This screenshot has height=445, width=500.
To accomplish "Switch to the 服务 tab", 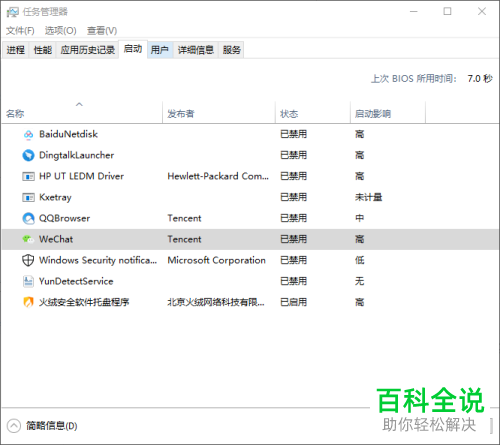I will (x=232, y=50).
